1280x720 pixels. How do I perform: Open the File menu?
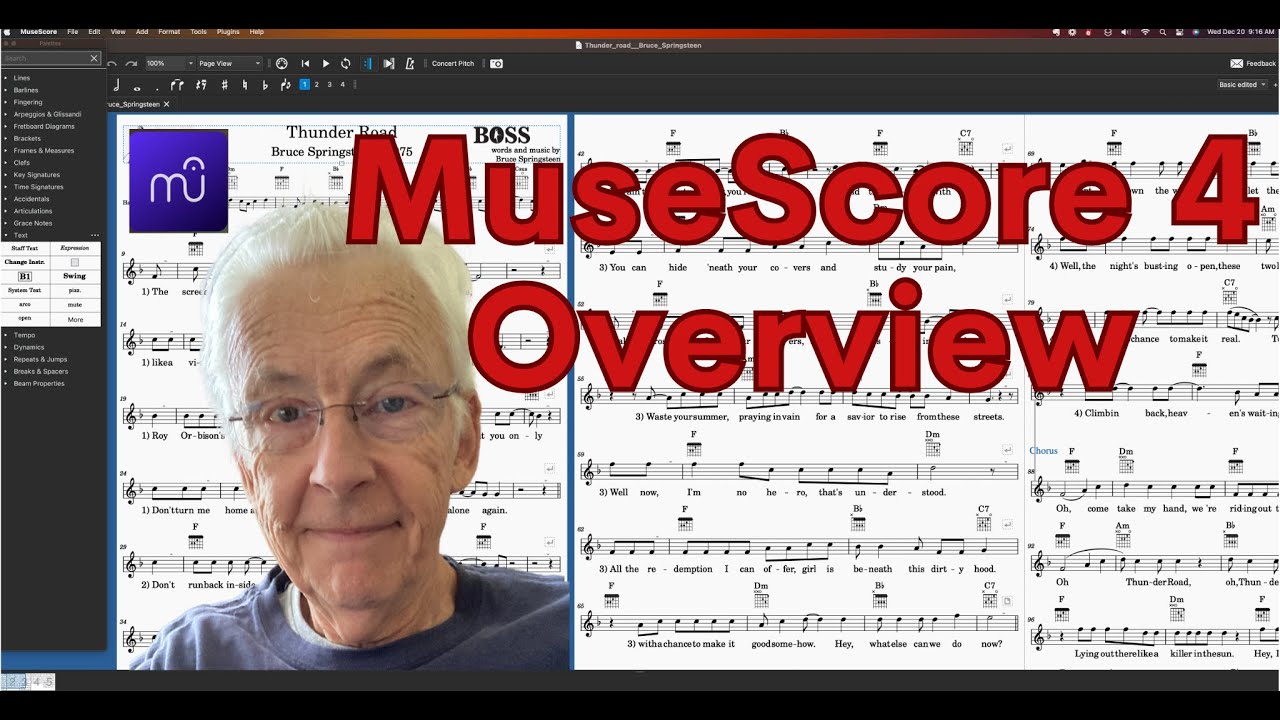coord(73,32)
